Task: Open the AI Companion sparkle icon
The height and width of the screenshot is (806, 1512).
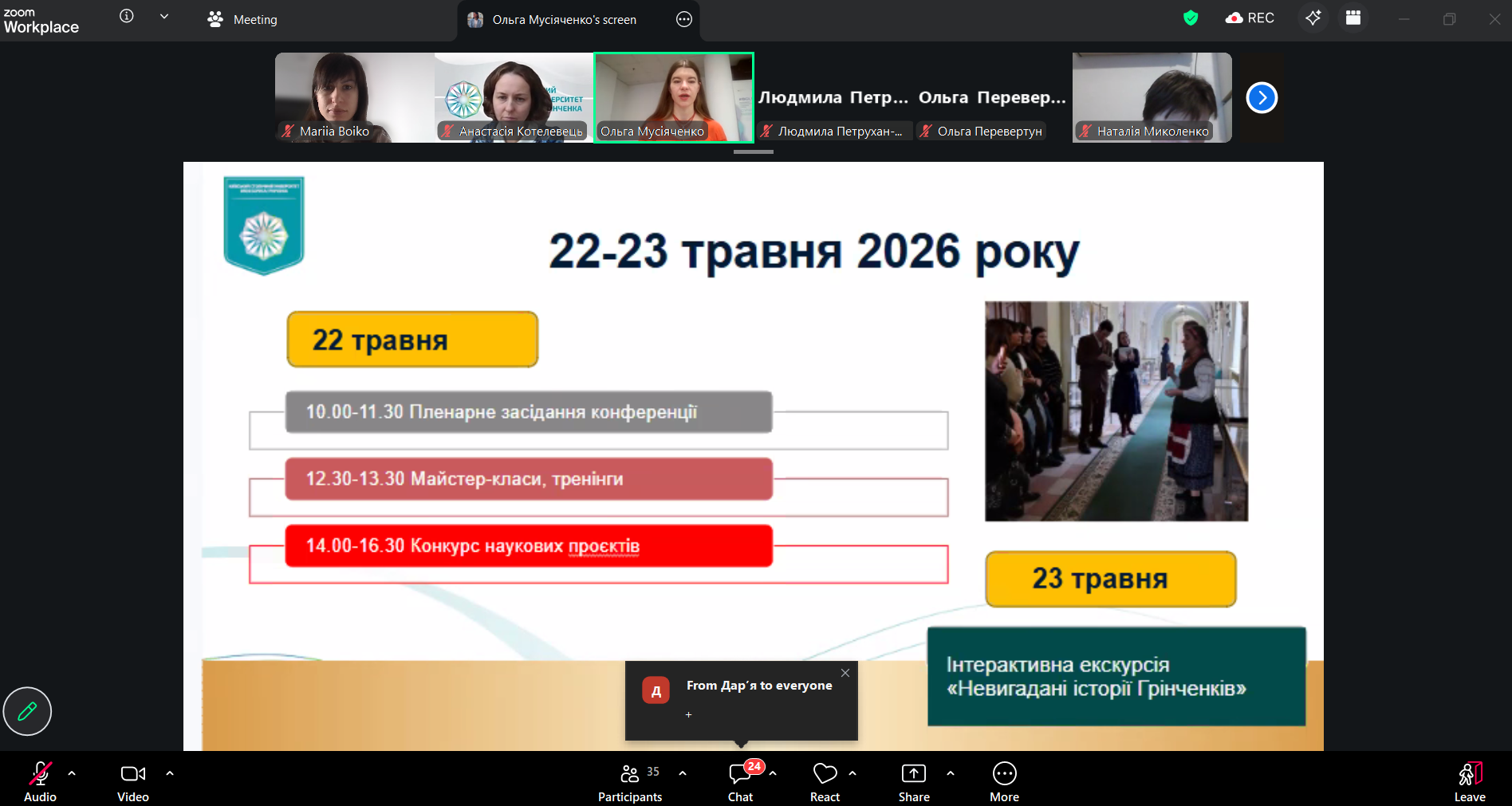Action: click(1313, 18)
